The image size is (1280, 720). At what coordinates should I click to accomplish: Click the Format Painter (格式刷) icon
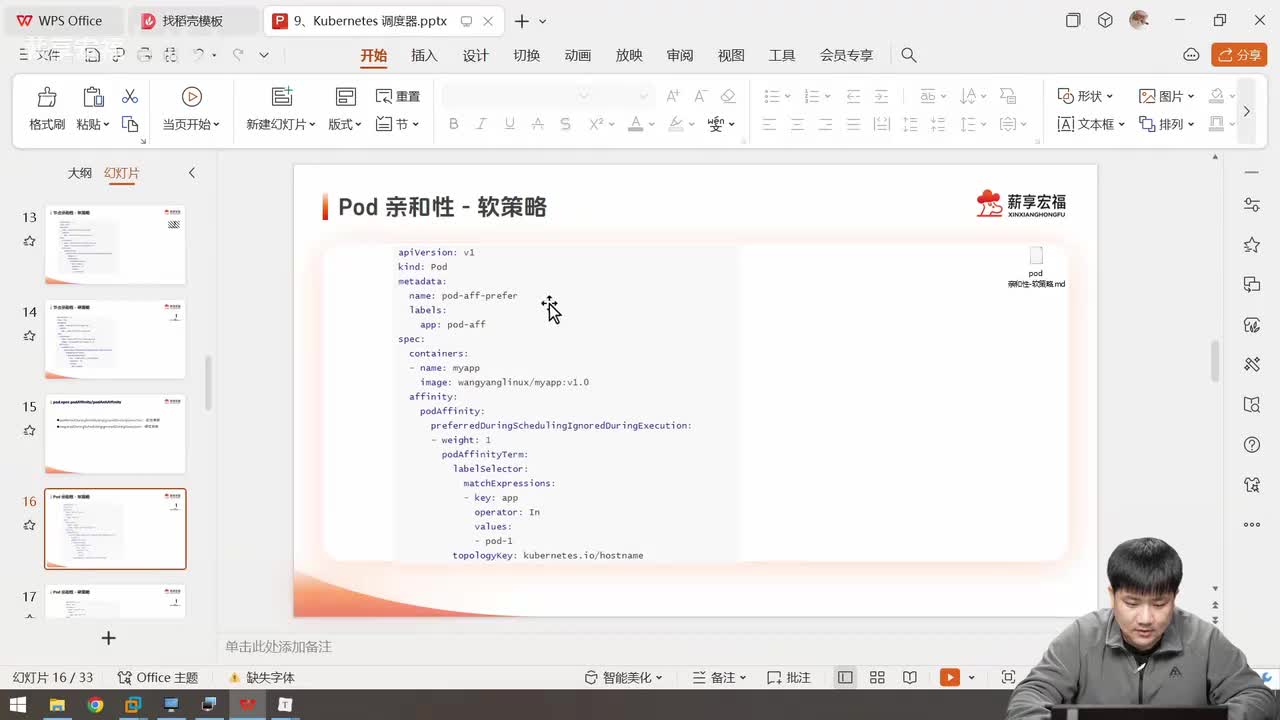click(x=46, y=97)
